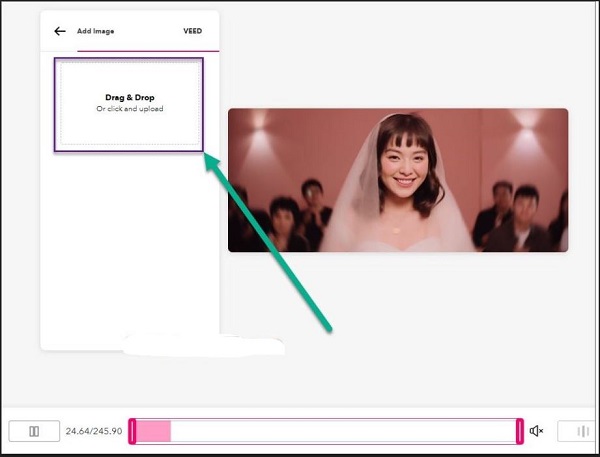600x457 pixels.
Task: Click the gray canvas above the video
Action: [x=400, y=60]
